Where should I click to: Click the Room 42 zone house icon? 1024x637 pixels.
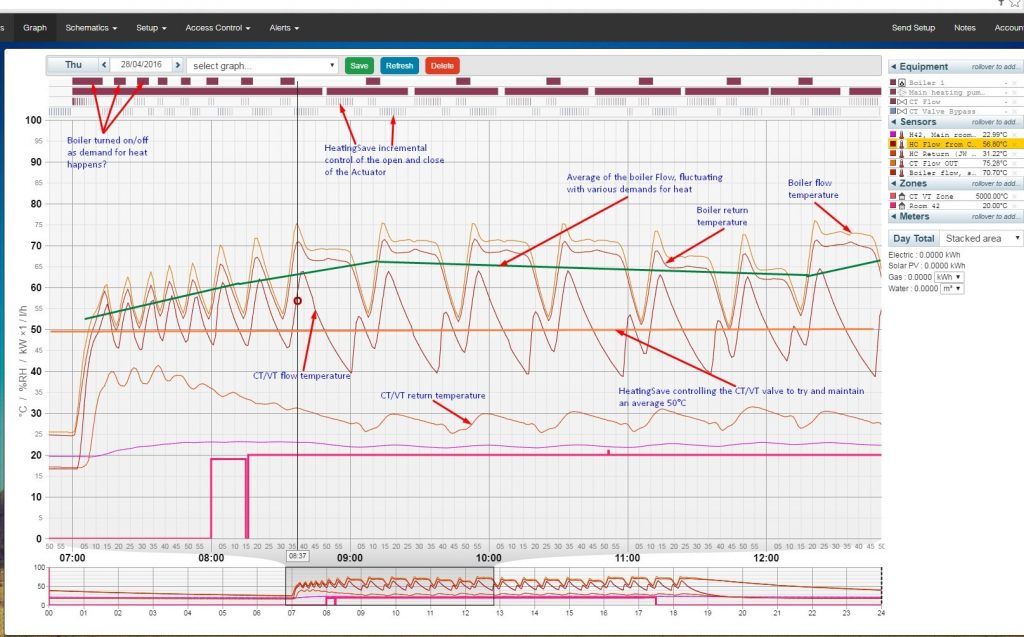tap(902, 205)
